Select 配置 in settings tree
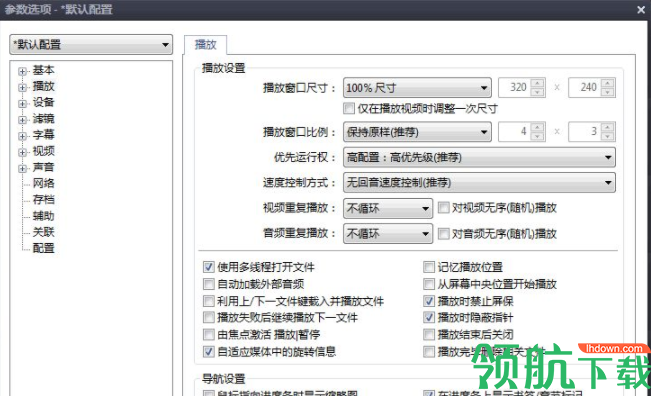651x396 pixels. click(44, 248)
